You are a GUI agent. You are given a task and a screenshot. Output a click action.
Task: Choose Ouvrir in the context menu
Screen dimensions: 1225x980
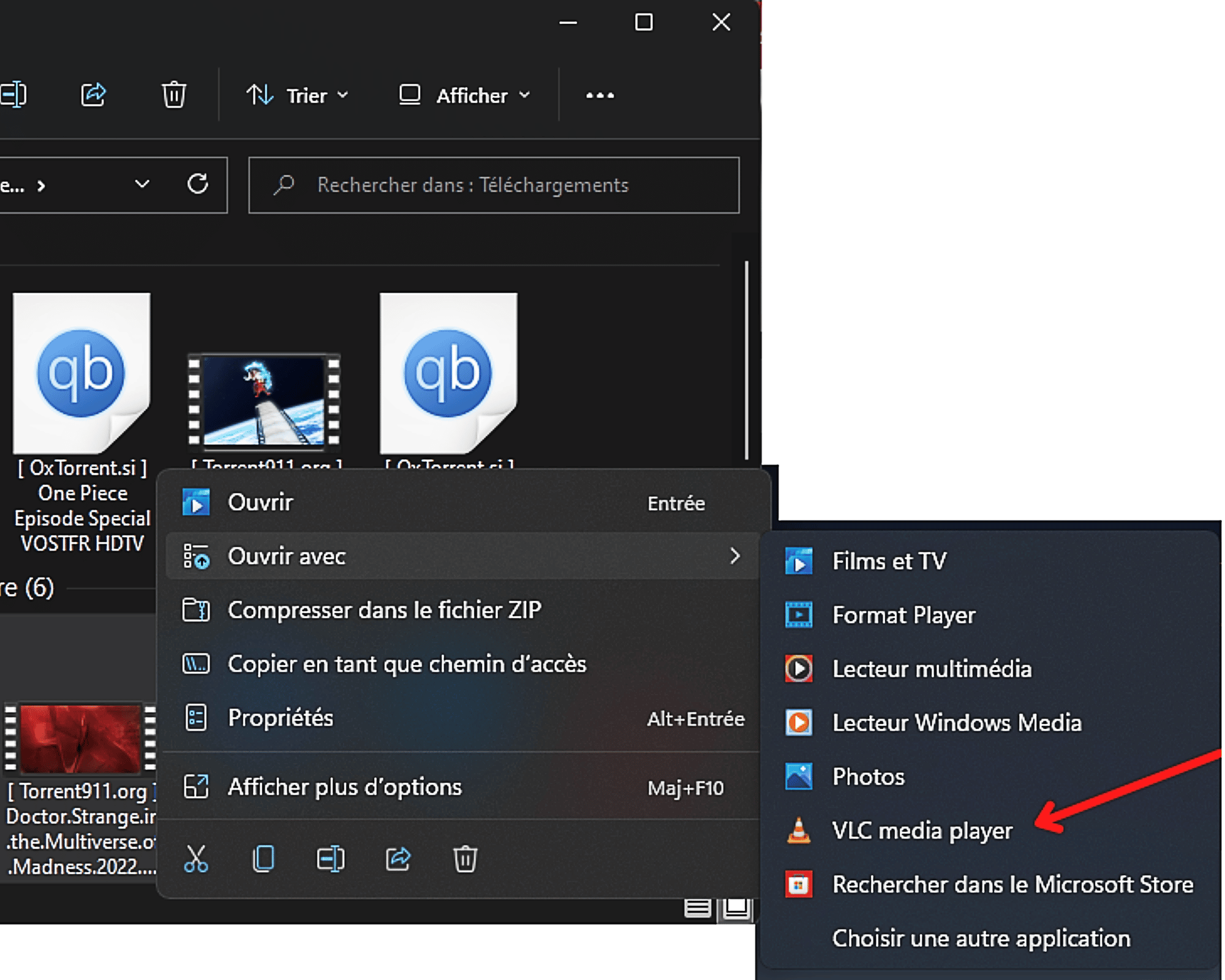464,503
